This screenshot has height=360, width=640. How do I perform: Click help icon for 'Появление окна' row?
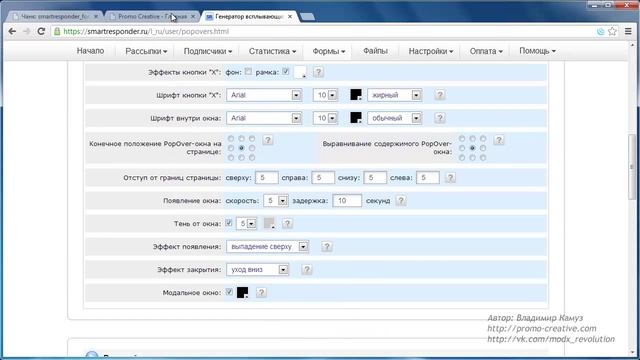(x=401, y=201)
